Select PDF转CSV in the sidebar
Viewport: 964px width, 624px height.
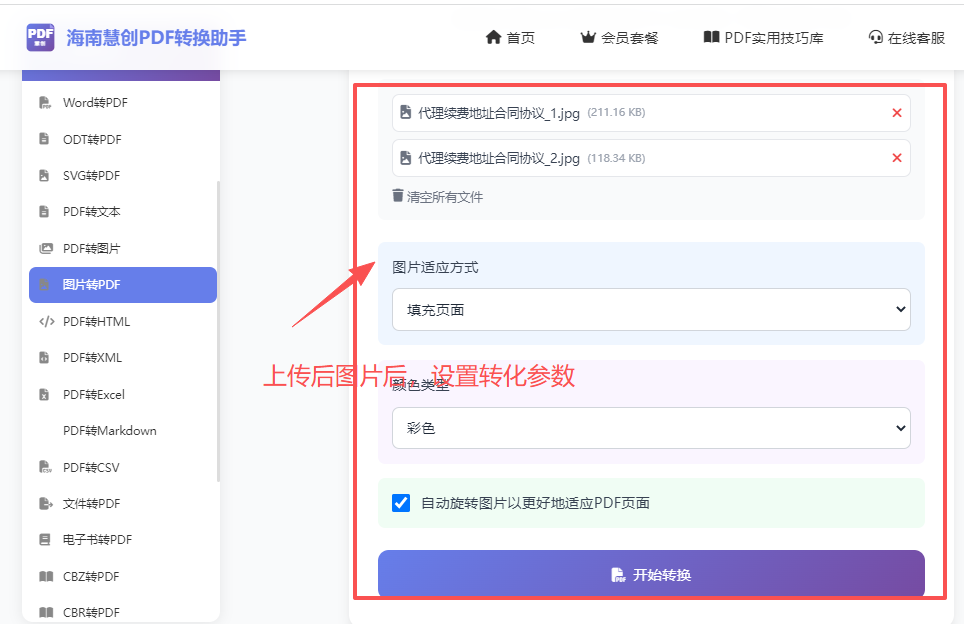tap(123, 467)
